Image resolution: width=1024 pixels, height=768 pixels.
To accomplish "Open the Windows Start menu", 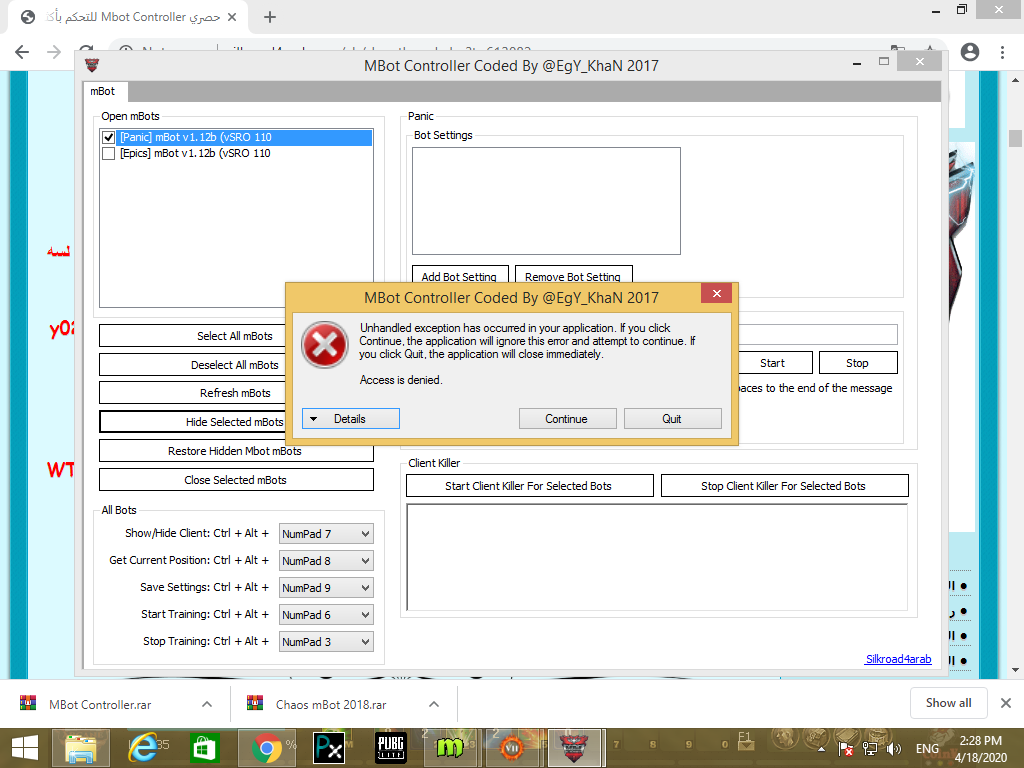I will point(25,748).
